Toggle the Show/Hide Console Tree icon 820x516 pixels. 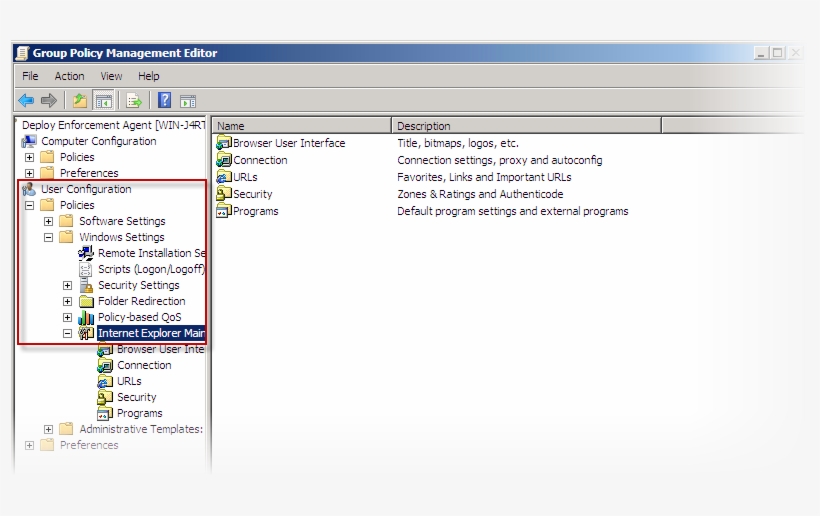pos(104,100)
